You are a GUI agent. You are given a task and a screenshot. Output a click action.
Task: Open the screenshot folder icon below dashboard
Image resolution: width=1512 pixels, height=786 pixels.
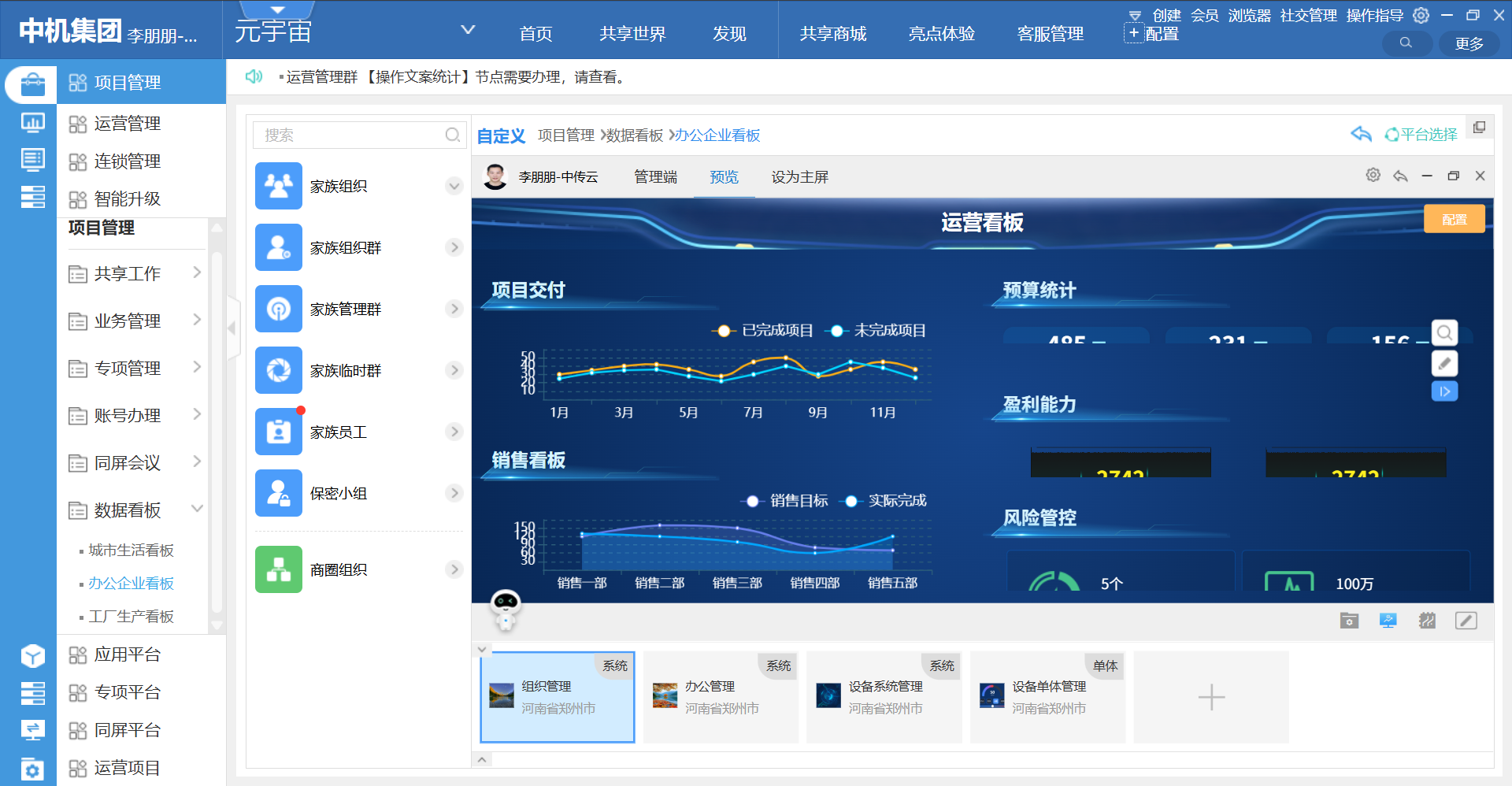point(1349,621)
